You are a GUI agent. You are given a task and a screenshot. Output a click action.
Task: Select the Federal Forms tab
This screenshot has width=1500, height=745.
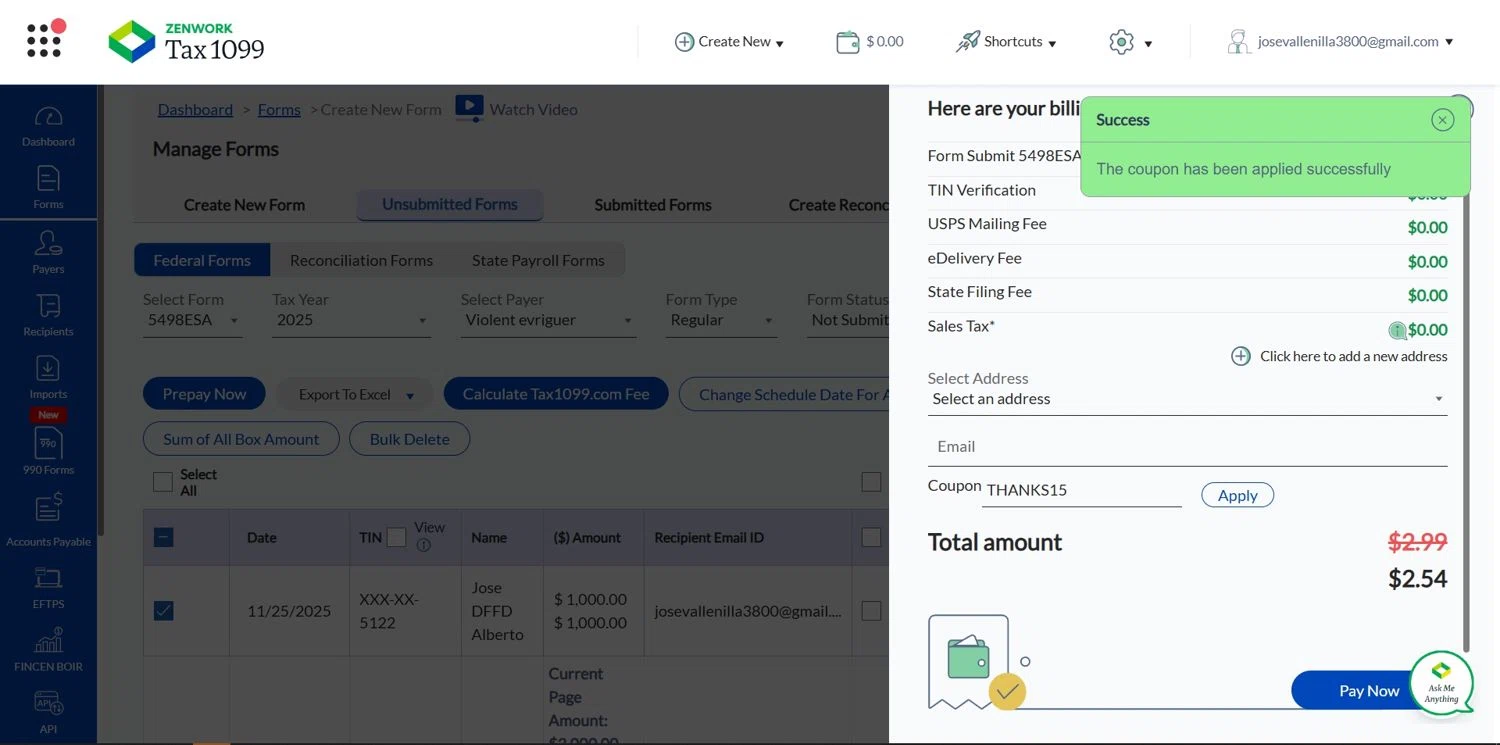(x=202, y=260)
